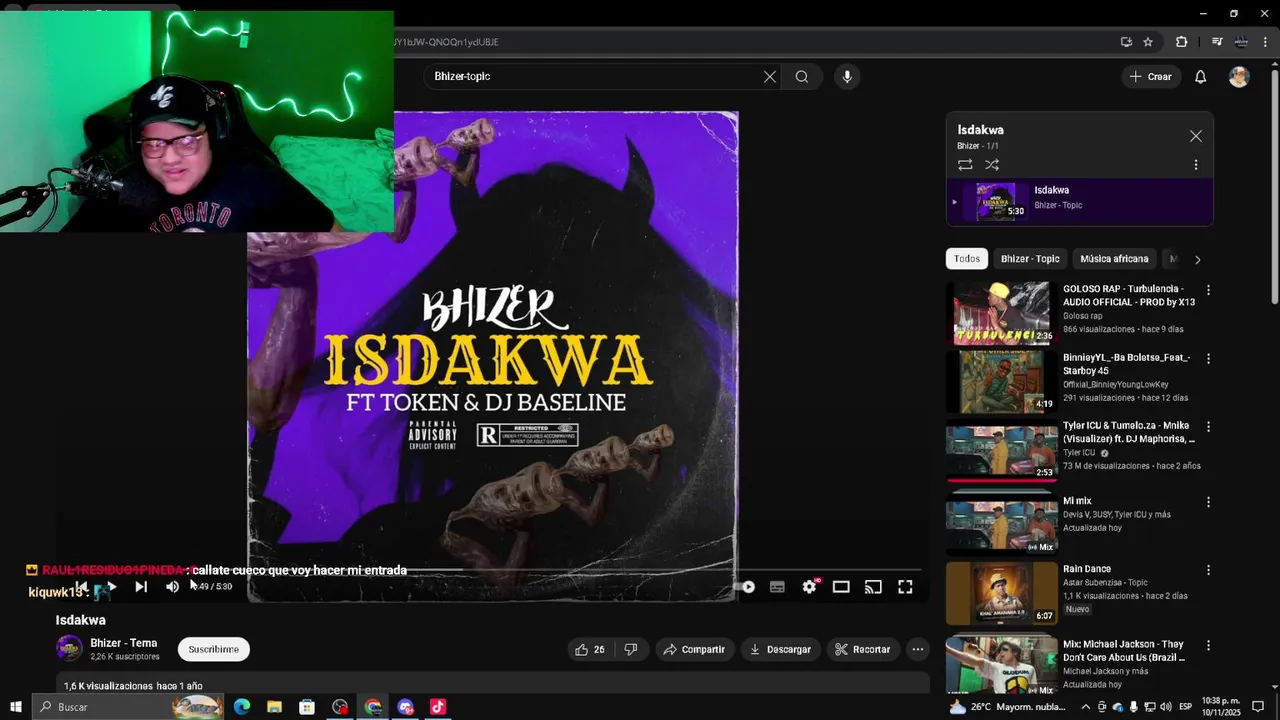Viewport: 1280px width, 720px height.
Task: Select the Todos filter chip
Action: pyautogui.click(x=967, y=259)
